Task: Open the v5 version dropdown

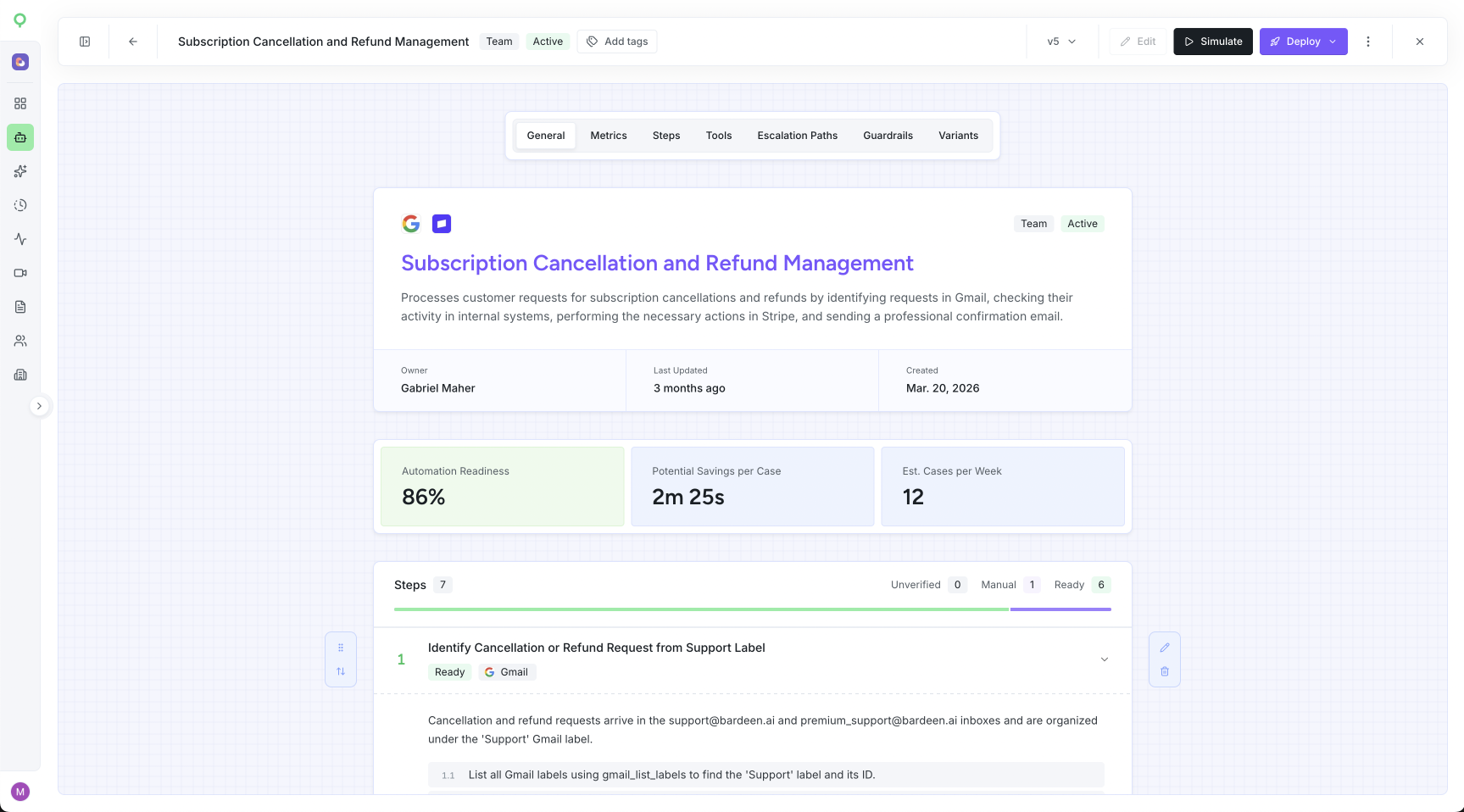Action: [1061, 42]
